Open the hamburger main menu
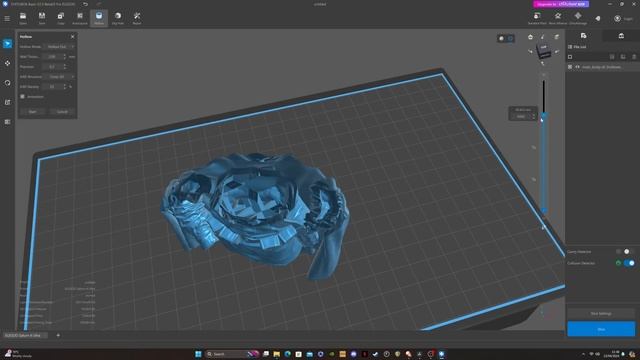 [7, 18]
